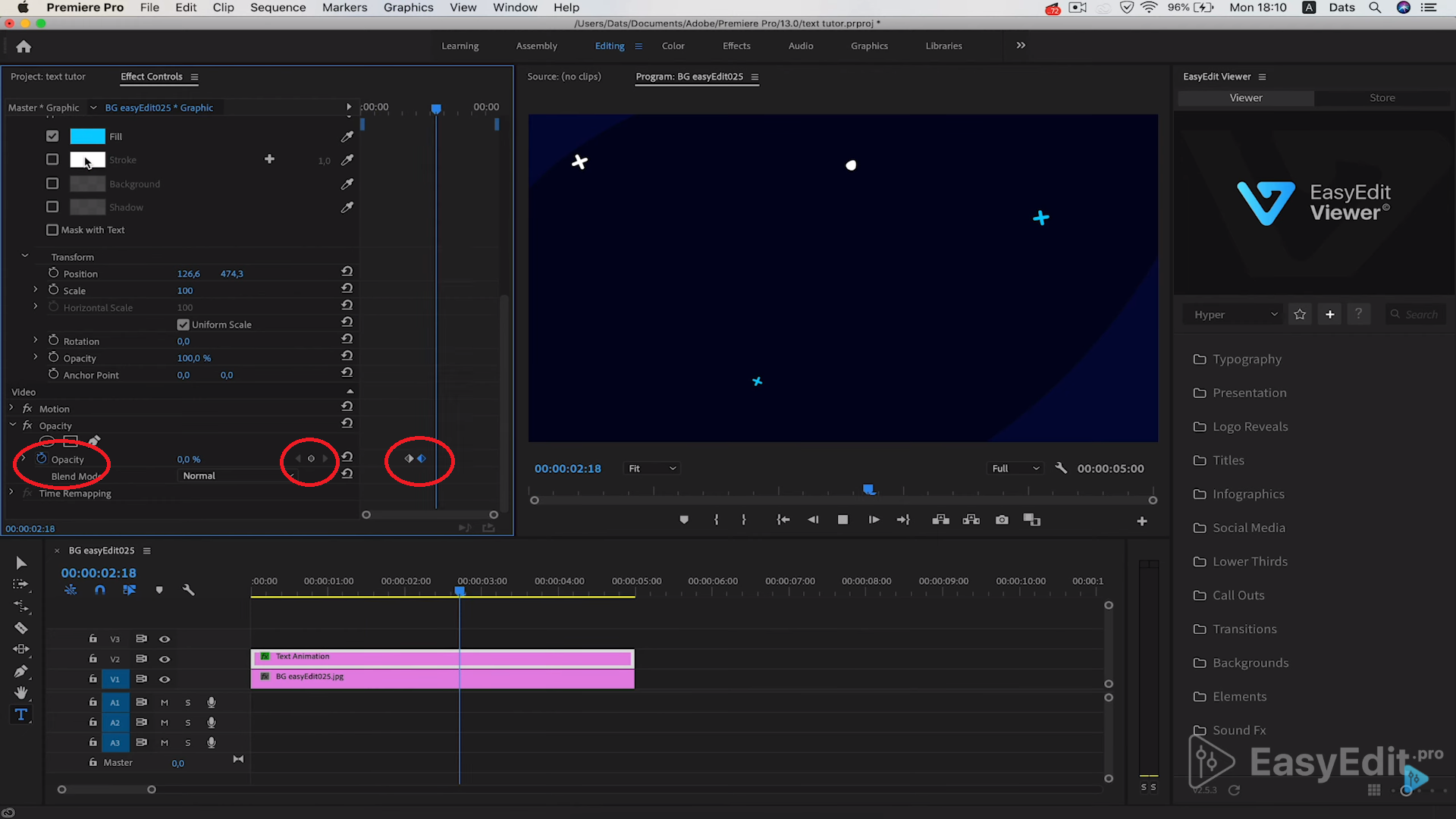
Task: Click Export Frame camera icon
Action: pos(1003,520)
